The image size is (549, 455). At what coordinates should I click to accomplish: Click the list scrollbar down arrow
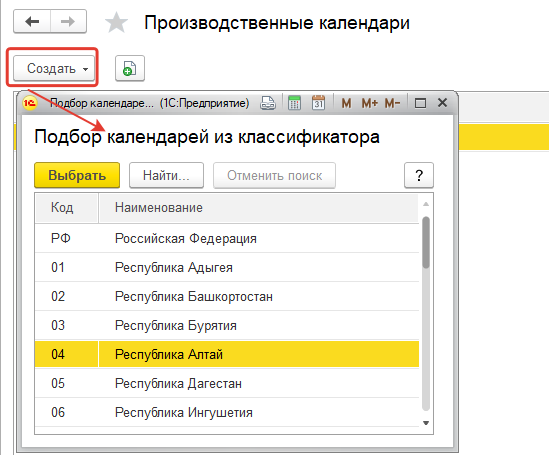pos(426,423)
